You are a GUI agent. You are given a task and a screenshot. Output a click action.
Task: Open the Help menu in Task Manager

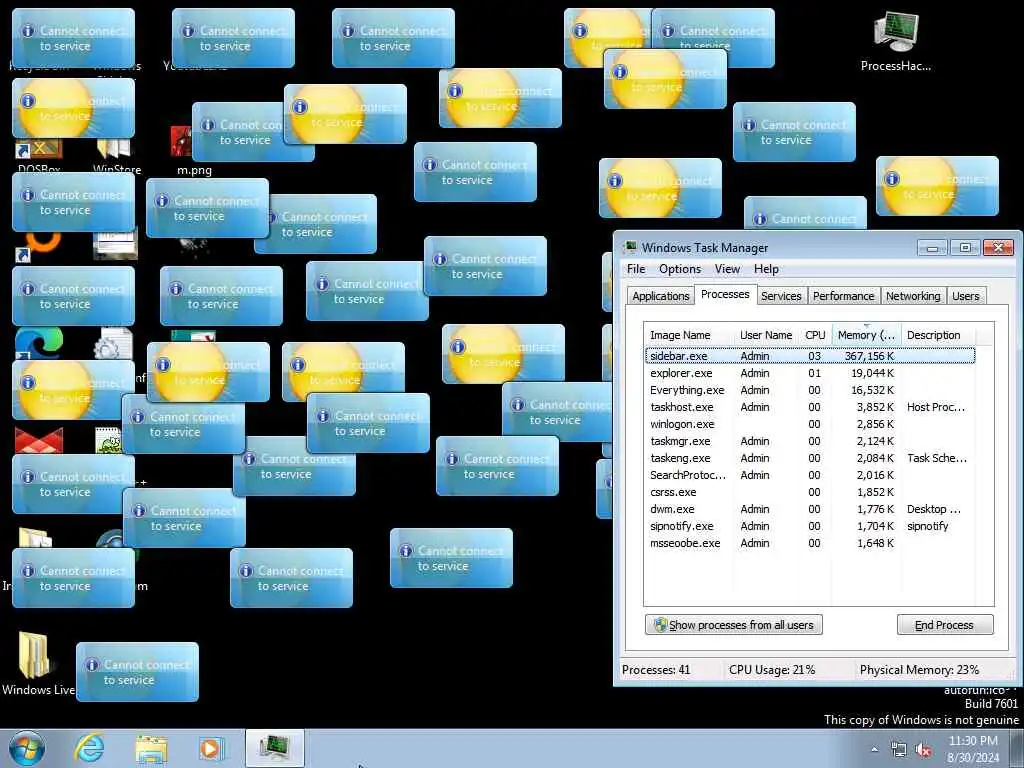click(766, 269)
